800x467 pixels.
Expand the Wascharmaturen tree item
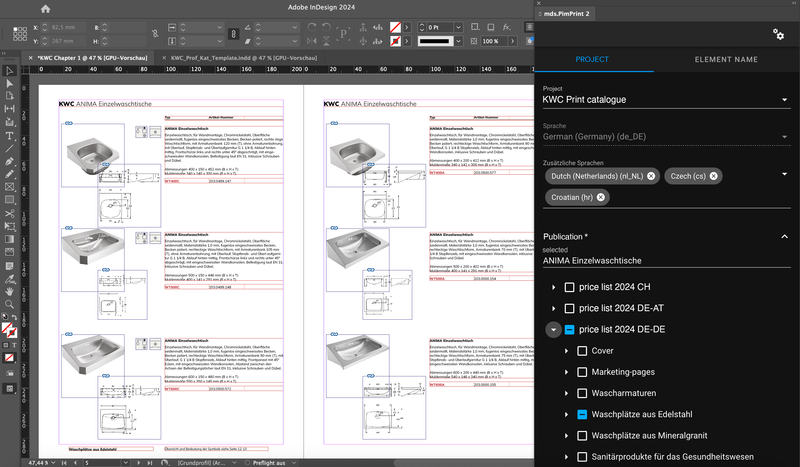(x=567, y=393)
